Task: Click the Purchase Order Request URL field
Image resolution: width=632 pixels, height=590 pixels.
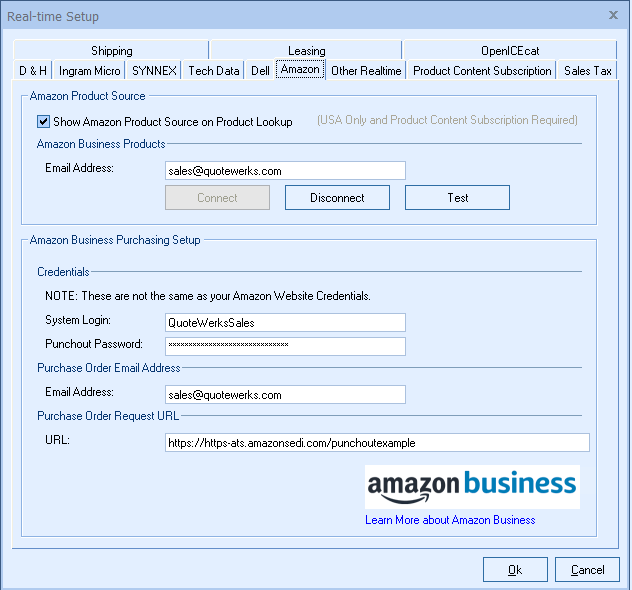Action: click(x=377, y=443)
